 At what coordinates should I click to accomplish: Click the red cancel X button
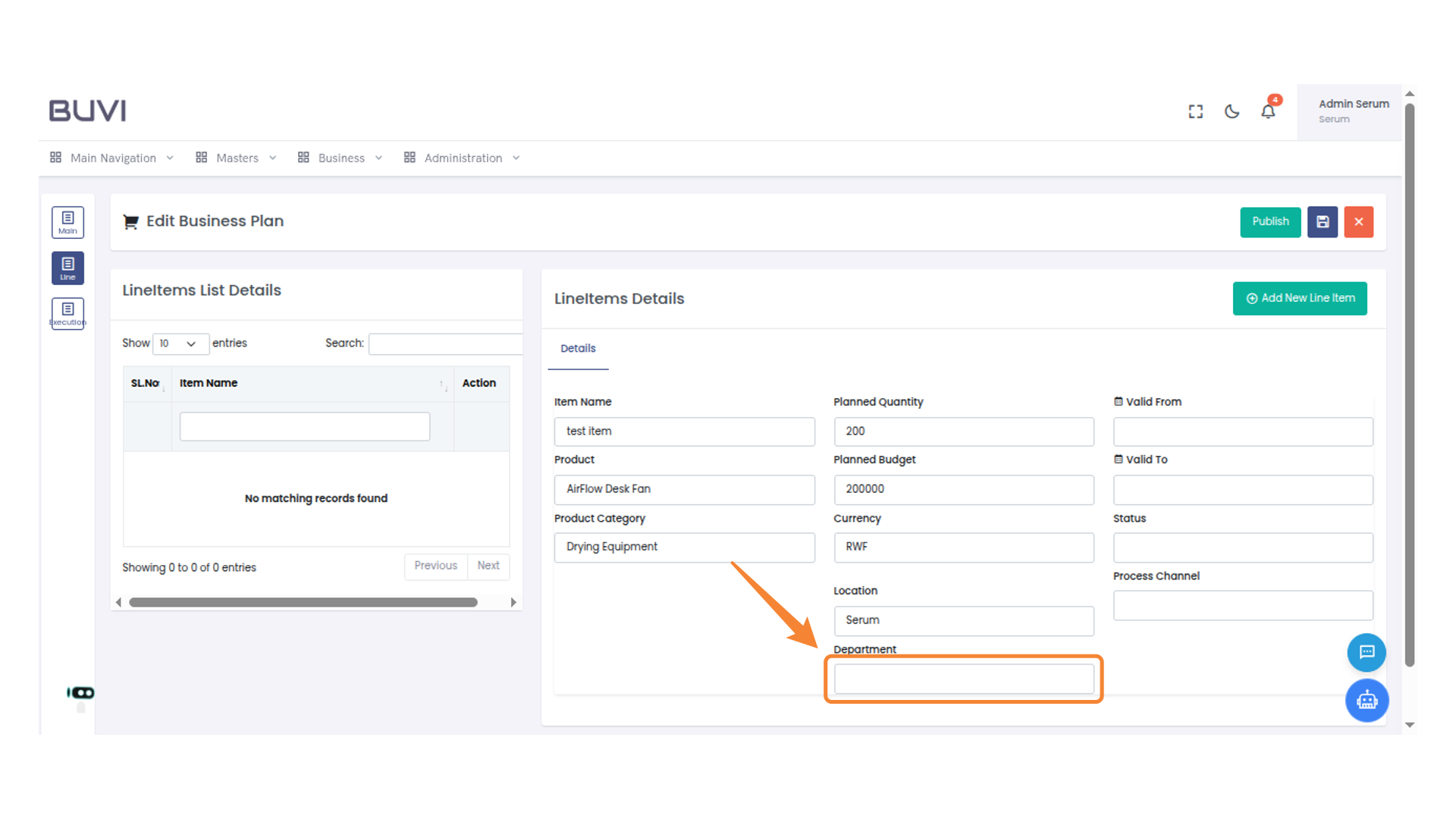[1359, 222]
